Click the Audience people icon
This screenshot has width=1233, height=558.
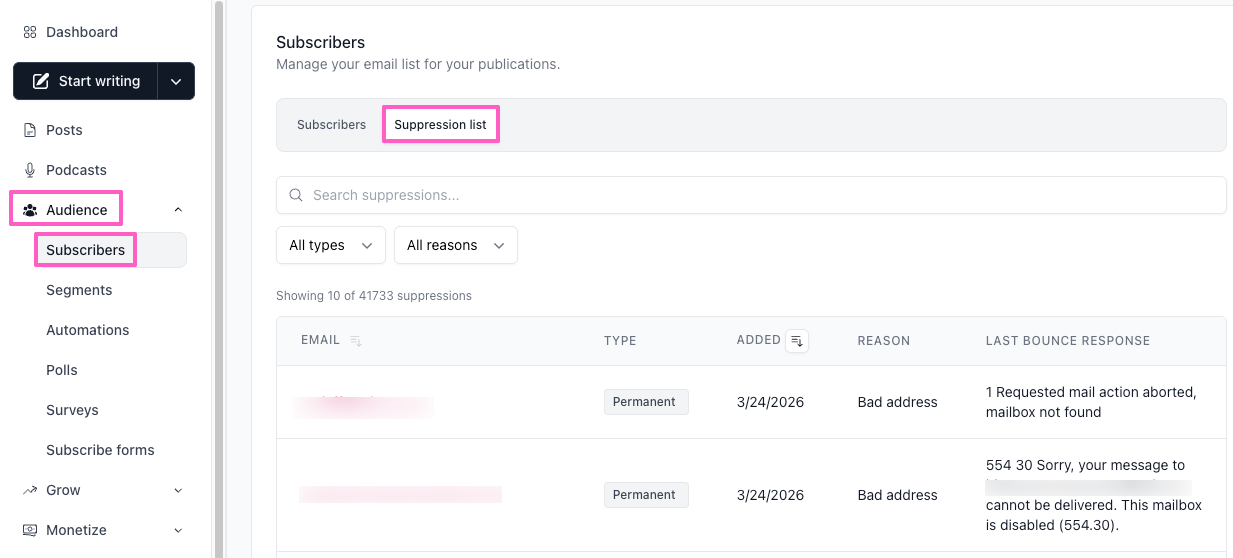pyautogui.click(x=30, y=210)
